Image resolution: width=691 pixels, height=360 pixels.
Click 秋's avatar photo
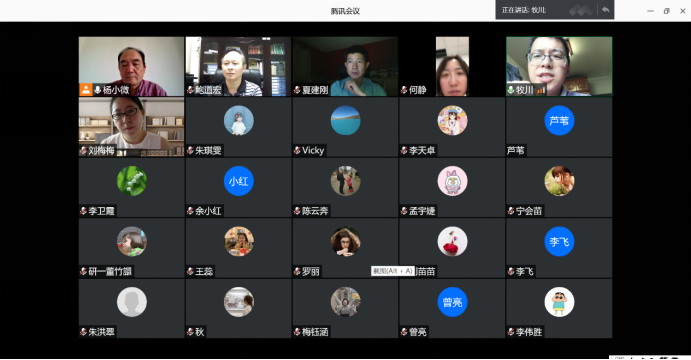coord(238,302)
